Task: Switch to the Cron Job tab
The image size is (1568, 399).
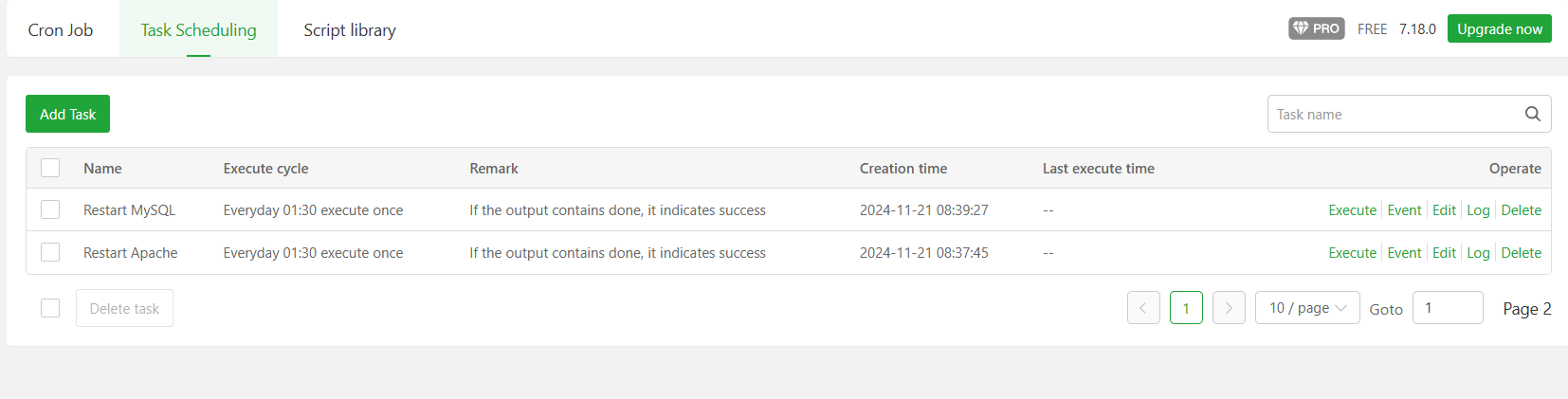Action: tap(61, 29)
